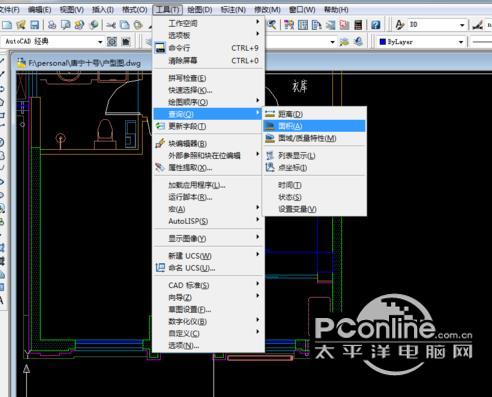Click the blue Help question mark icon
This screenshot has height=397, width=492.
click(x=375, y=25)
